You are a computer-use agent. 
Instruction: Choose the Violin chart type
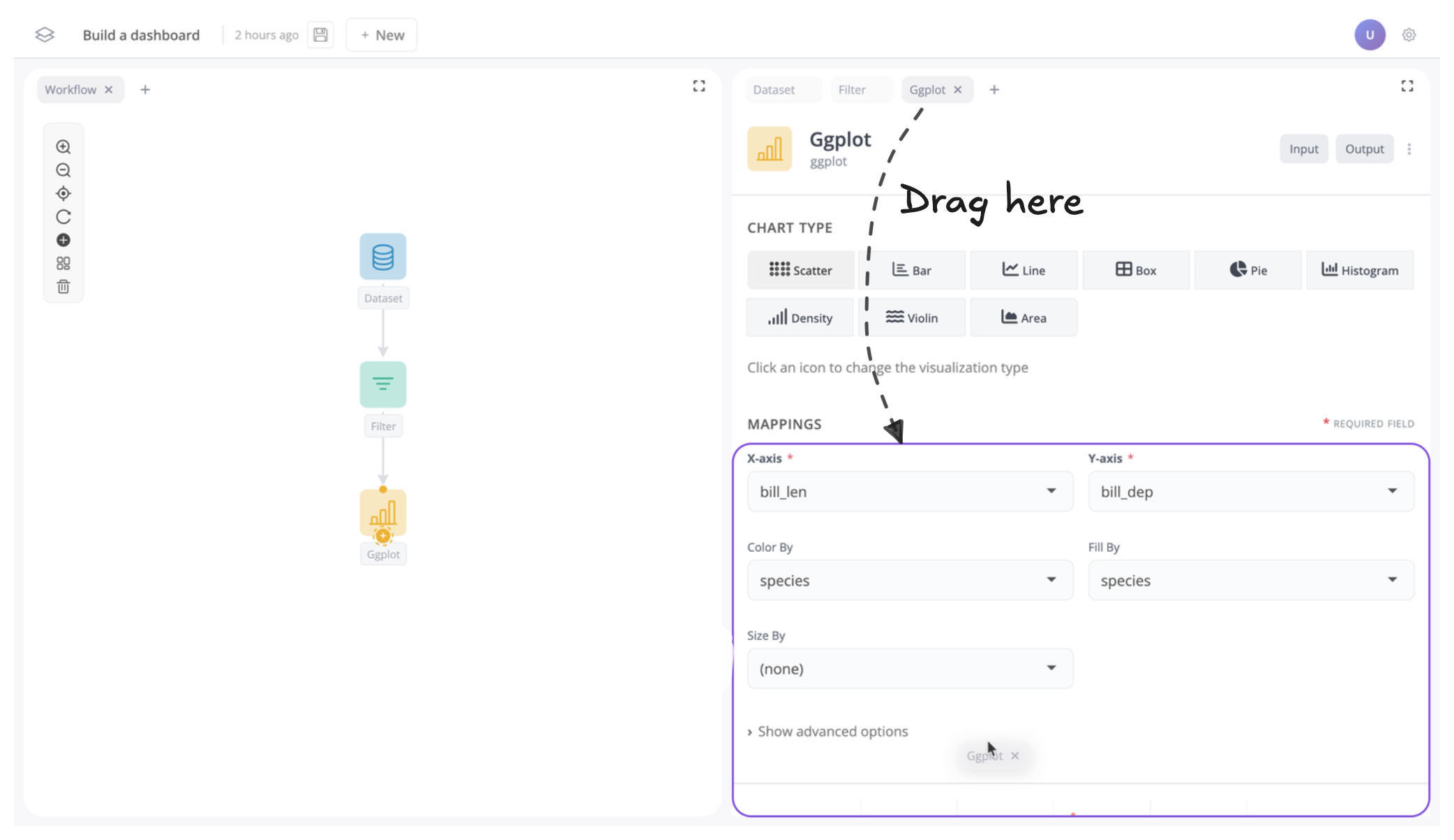pyautogui.click(x=911, y=317)
